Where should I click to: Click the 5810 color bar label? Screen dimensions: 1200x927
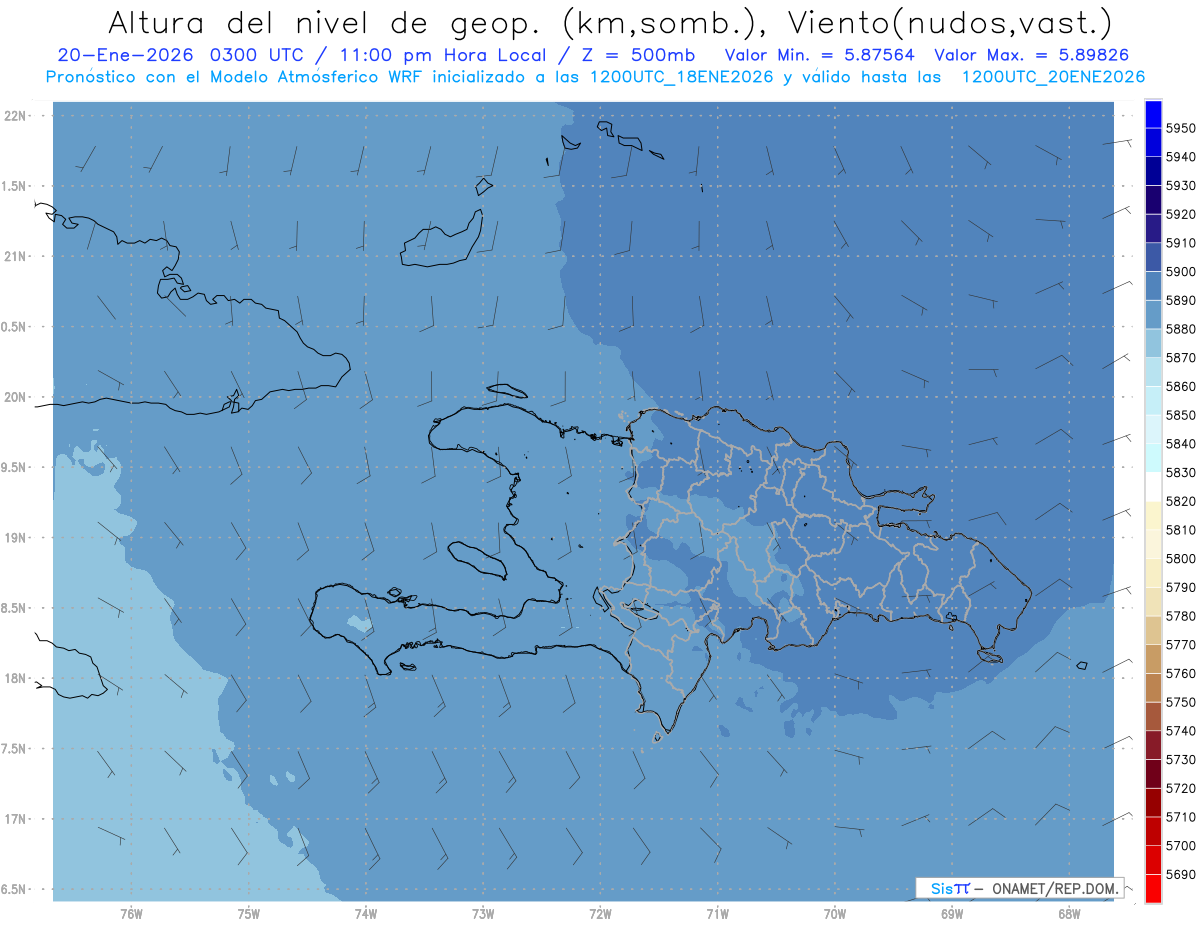coord(1181,530)
